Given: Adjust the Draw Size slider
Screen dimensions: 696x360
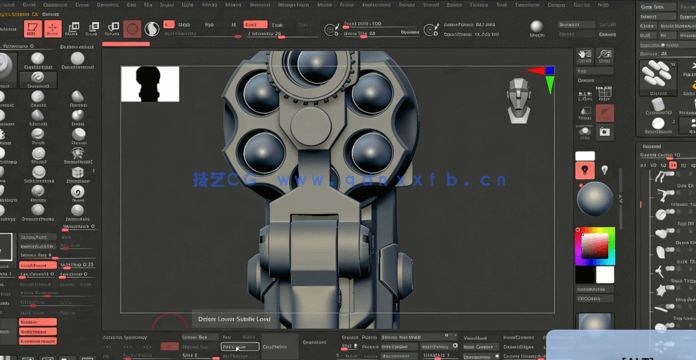Looking at the screenshot, I should point(380,36).
